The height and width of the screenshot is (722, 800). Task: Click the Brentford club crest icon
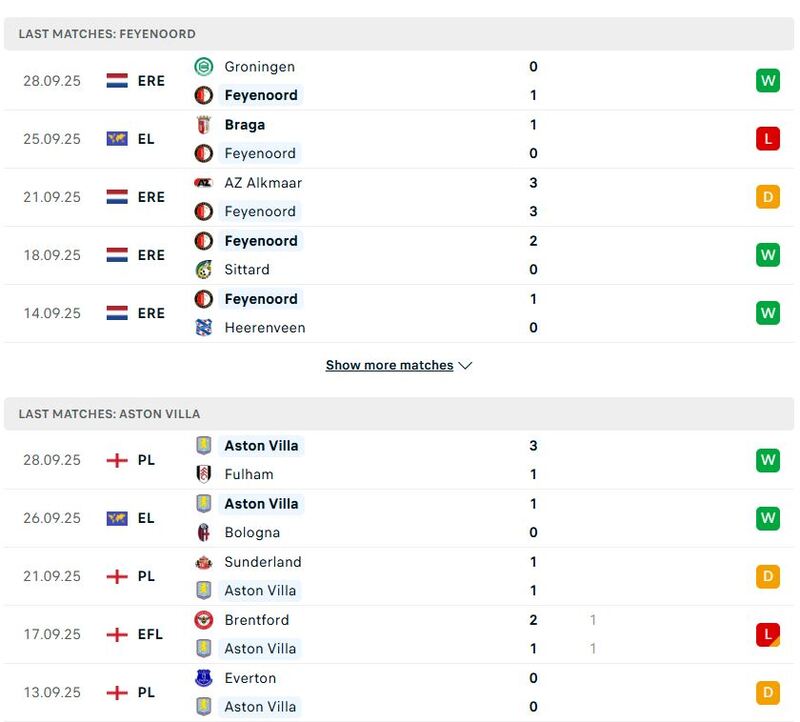click(x=204, y=620)
